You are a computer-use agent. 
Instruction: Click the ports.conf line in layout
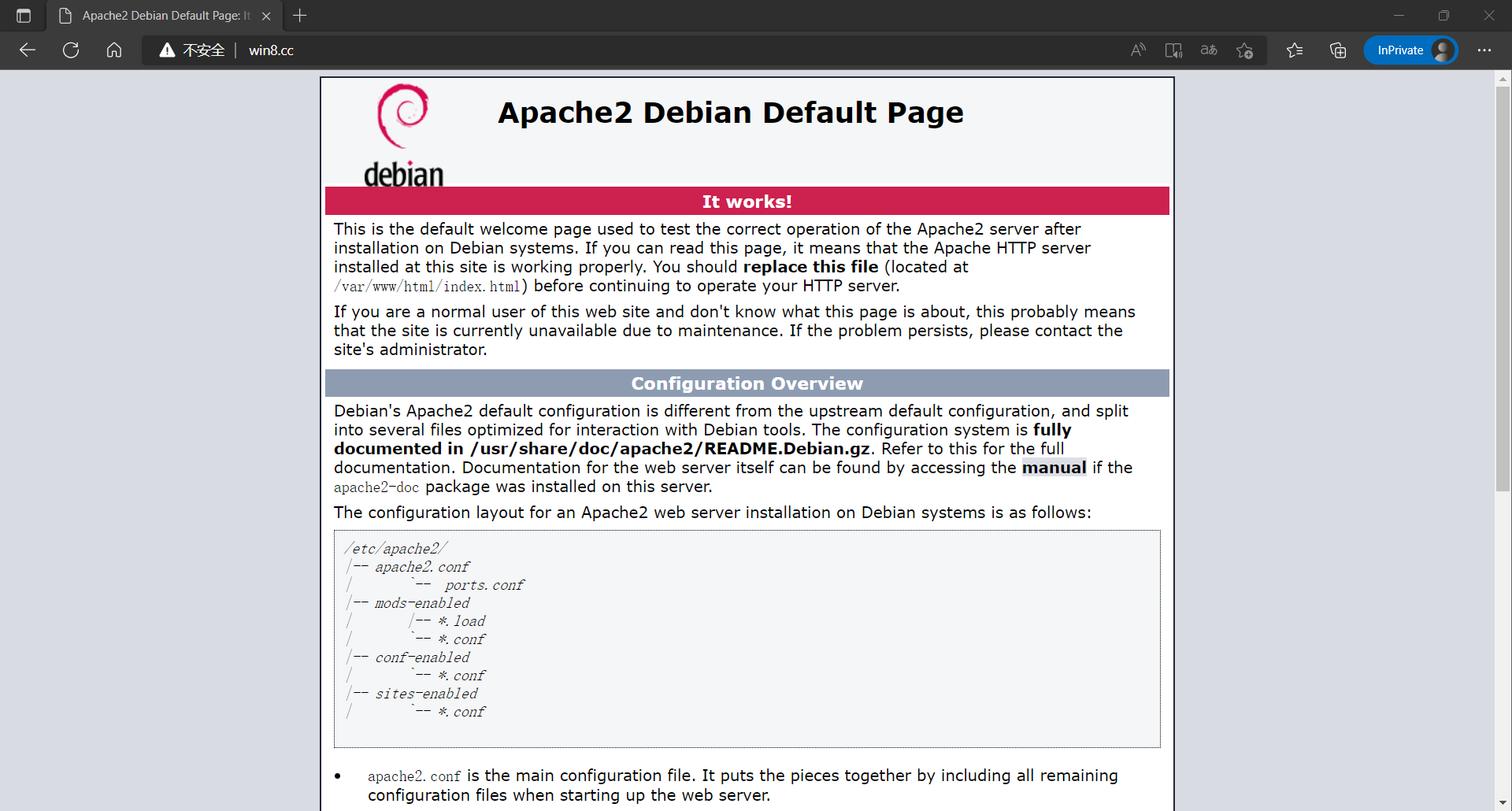(x=484, y=585)
